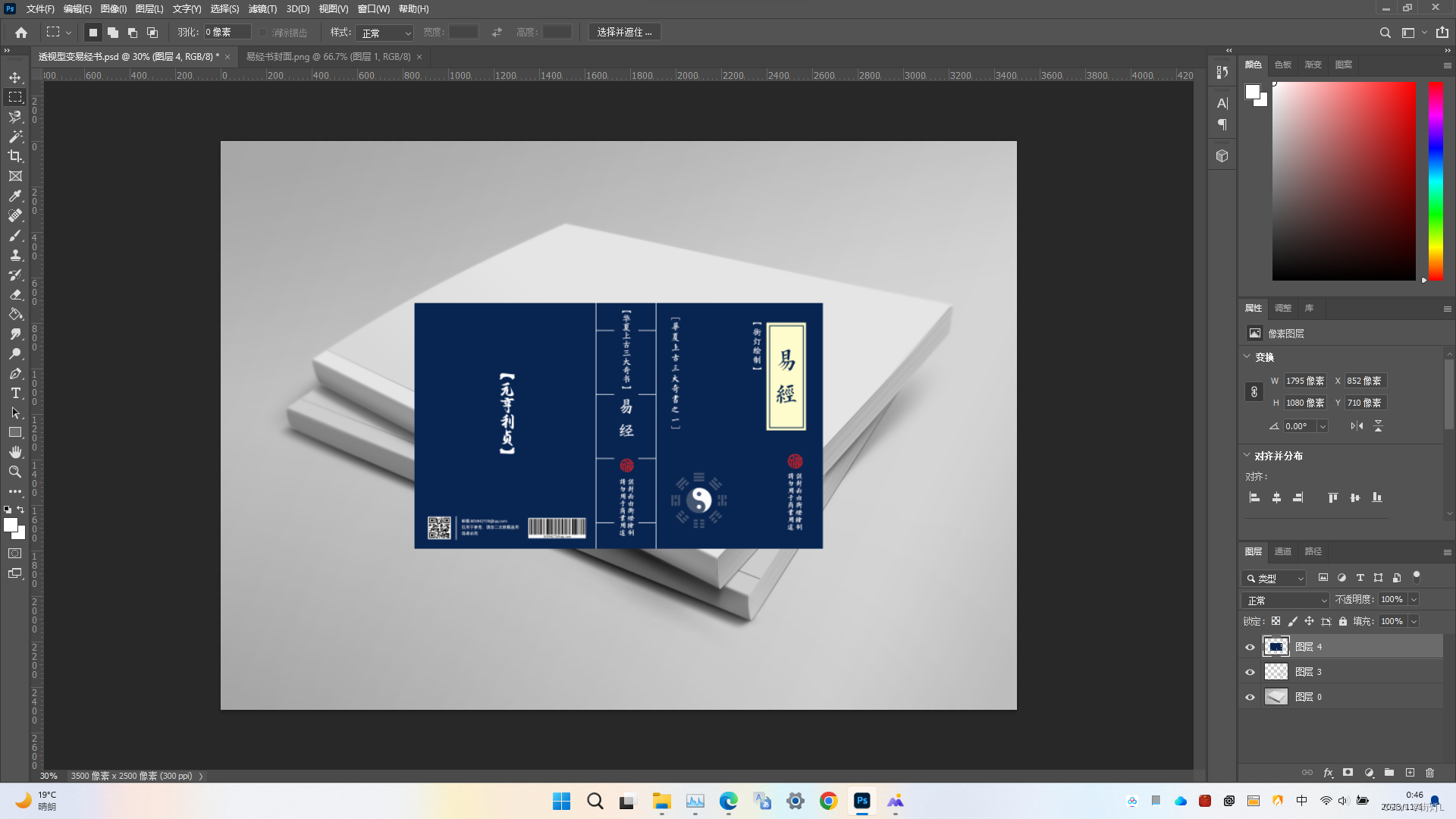Click the width W input field
Image resolution: width=1456 pixels, height=819 pixels.
click(1304, 381)
